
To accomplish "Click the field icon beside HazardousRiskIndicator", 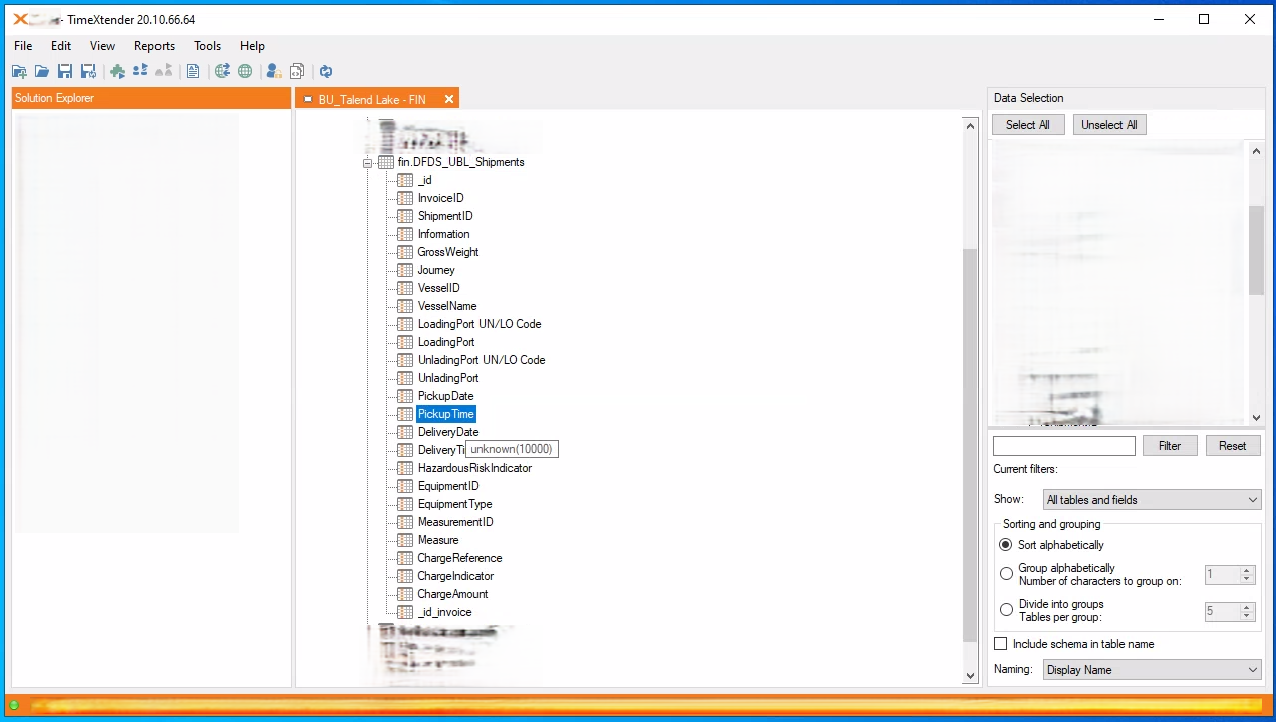I will (405, 468).
